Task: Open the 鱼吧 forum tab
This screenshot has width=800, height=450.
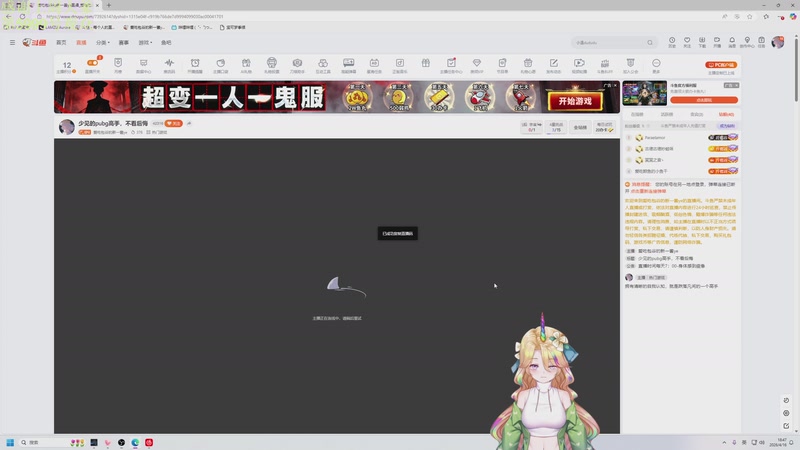Action: click(166, 43)
